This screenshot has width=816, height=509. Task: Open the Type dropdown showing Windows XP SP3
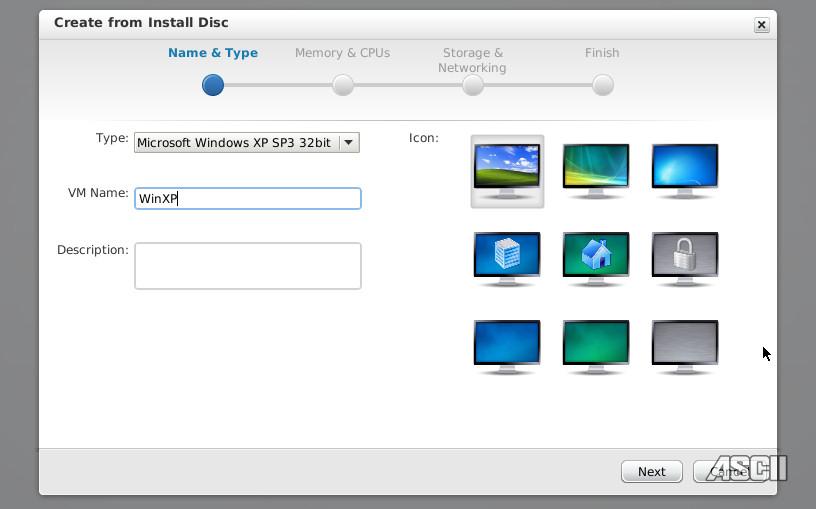click(x=247, y=143)
